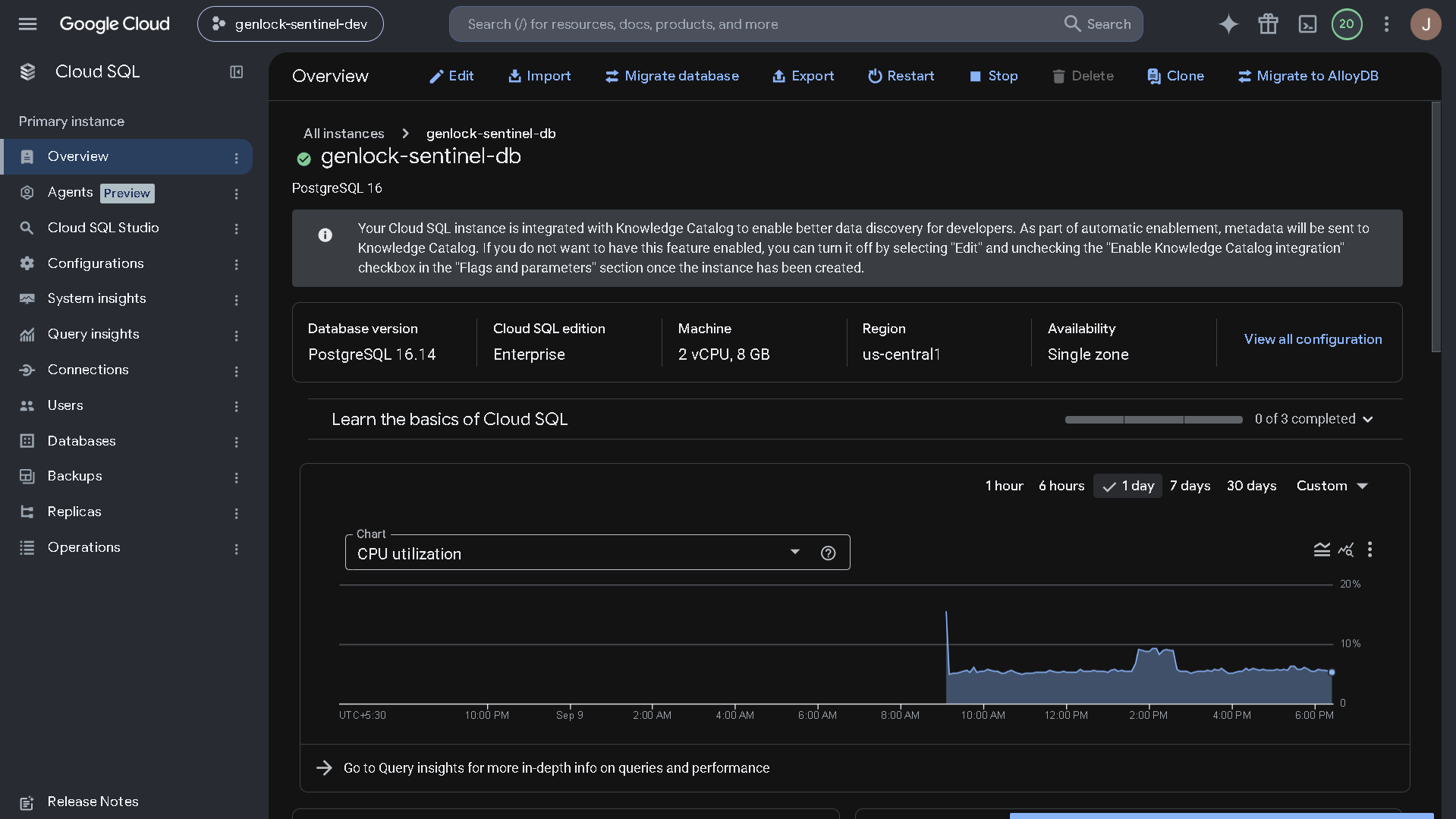Viewport: 1456px width, 819px height.
Task: Open the genlock-sentinel-dev project picker
Action: [291, 24]
